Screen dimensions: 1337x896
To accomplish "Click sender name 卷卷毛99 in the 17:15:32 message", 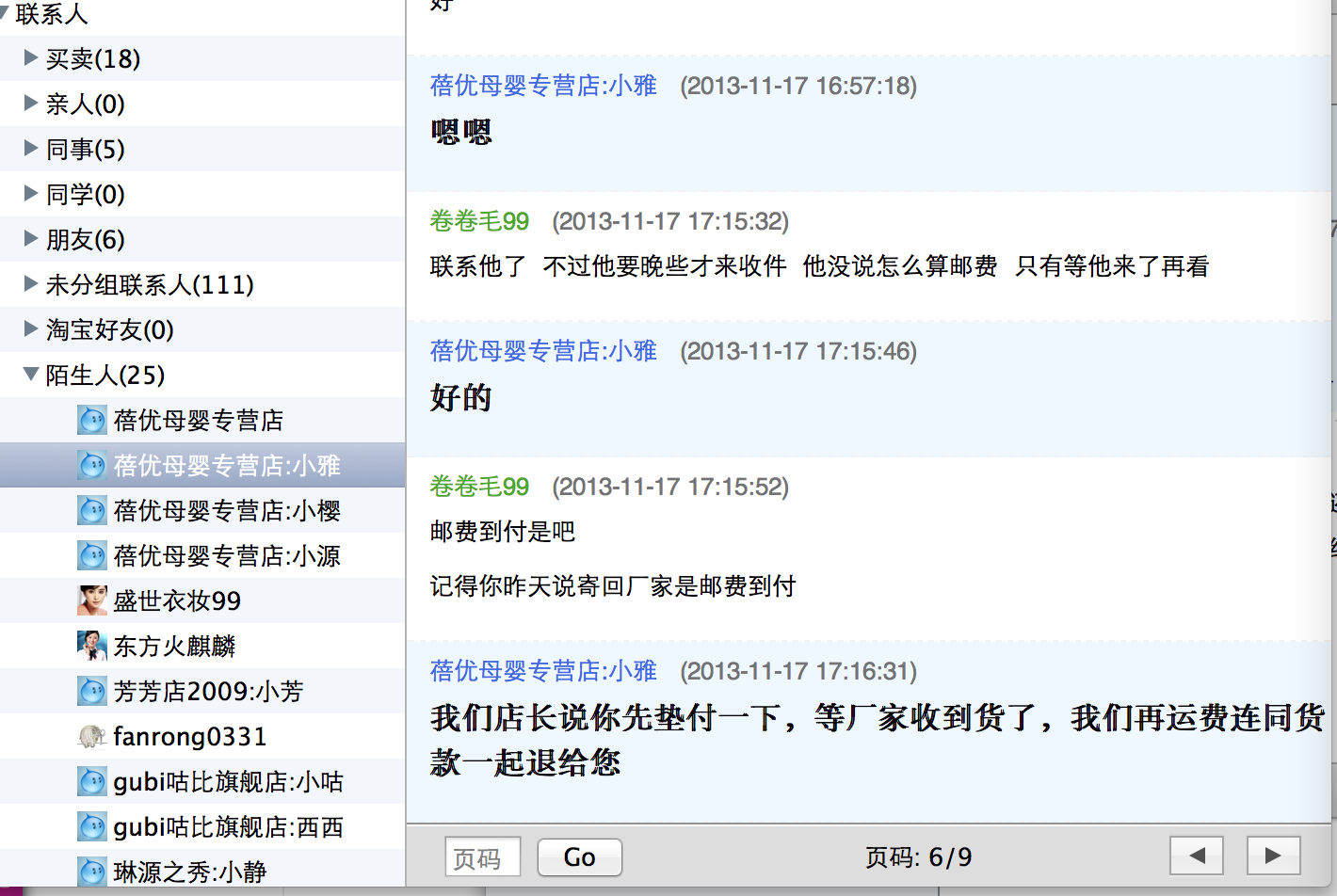I will click(479, 221).
